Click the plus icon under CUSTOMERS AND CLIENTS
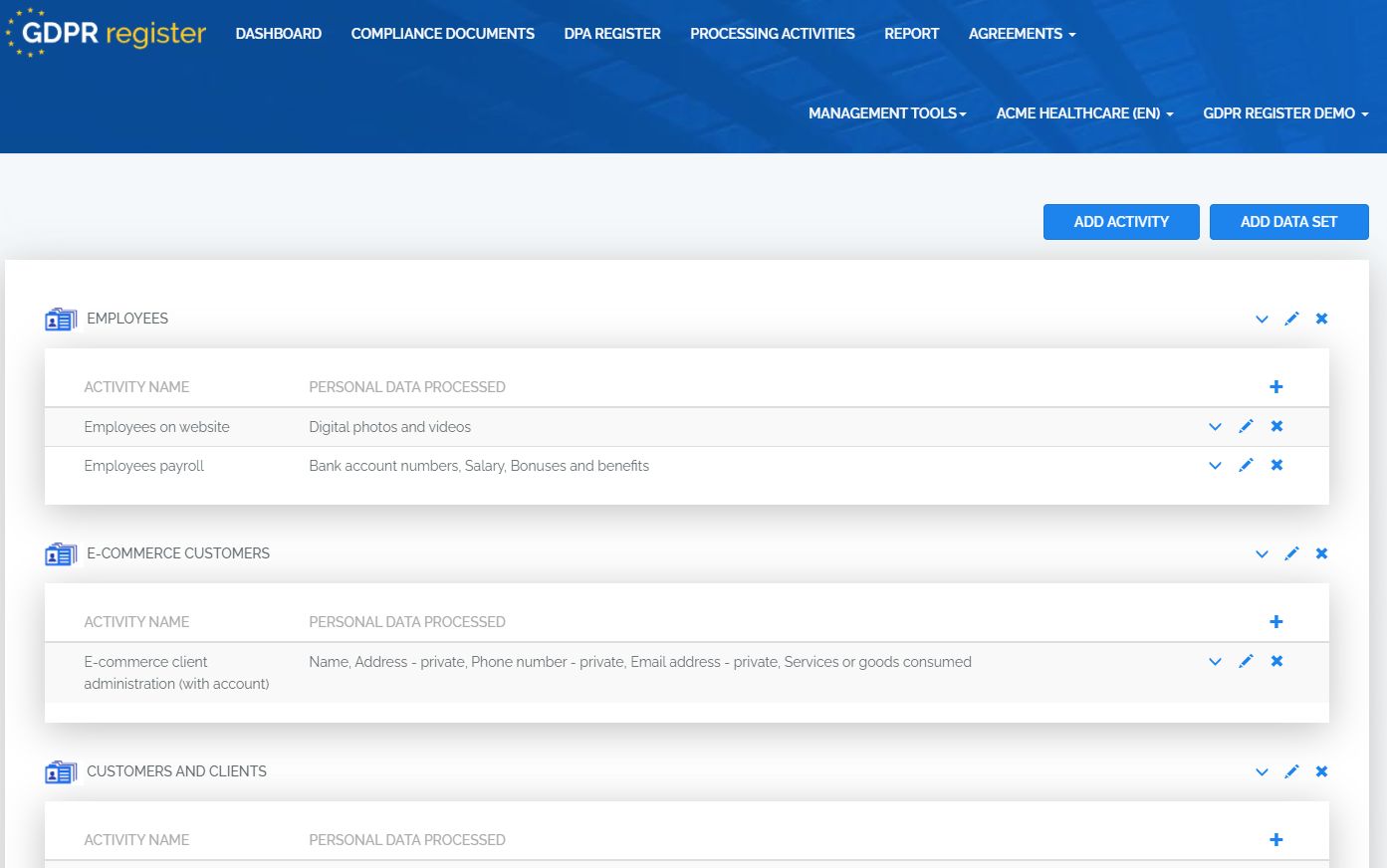This screenshot has width=1387, height=868. coord(1275,839)
